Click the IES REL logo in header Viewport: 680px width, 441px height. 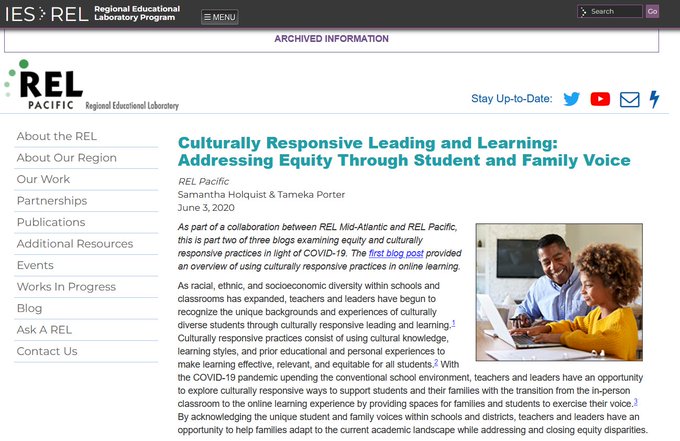point(47,14)
